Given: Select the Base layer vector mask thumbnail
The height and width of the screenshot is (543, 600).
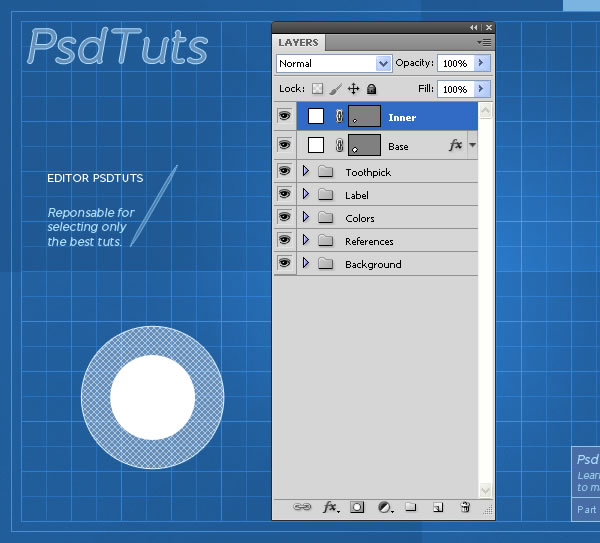Looking at the screenshot, I should (x=364, y=145).
